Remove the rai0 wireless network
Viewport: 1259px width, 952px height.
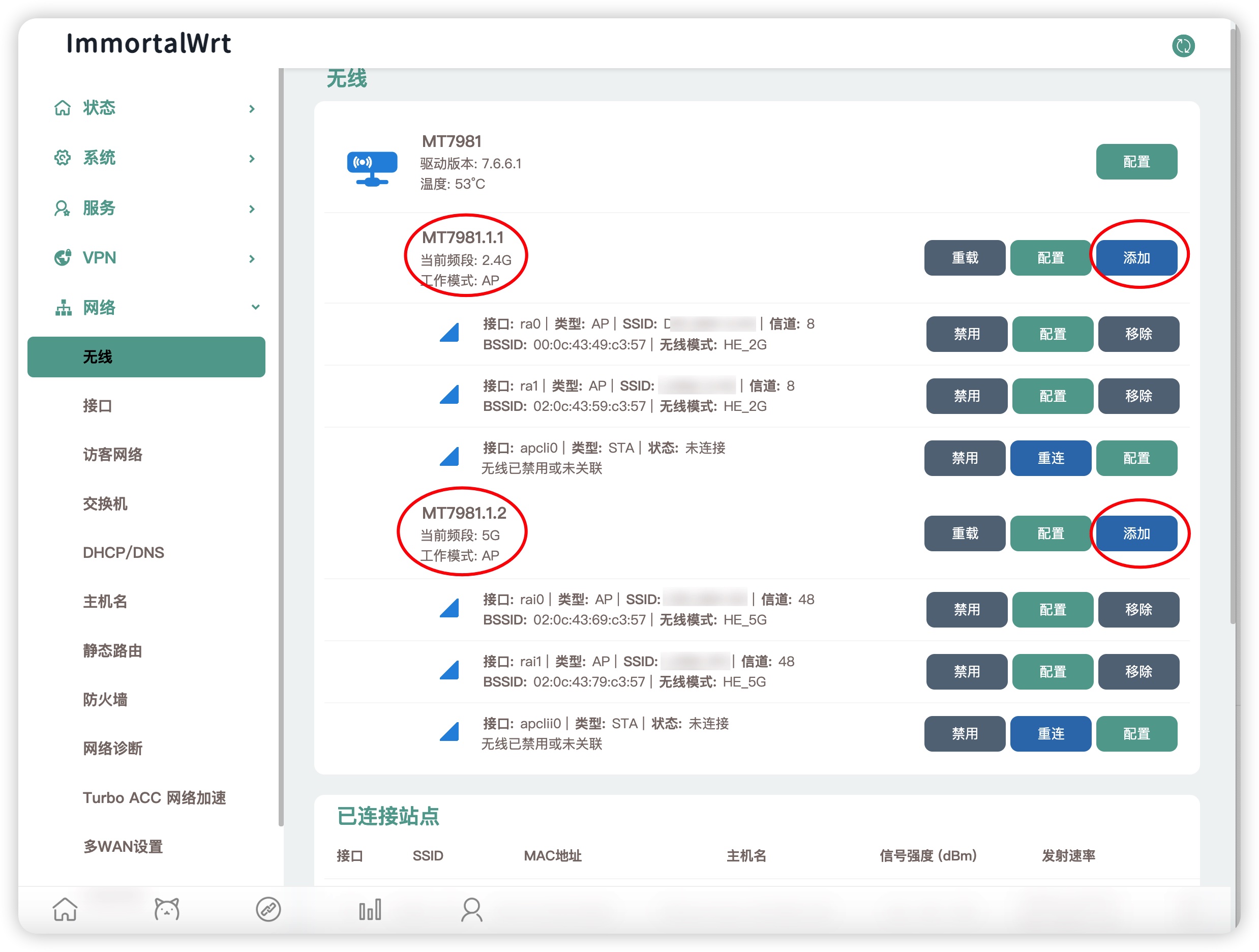(x=1138, y=609)
